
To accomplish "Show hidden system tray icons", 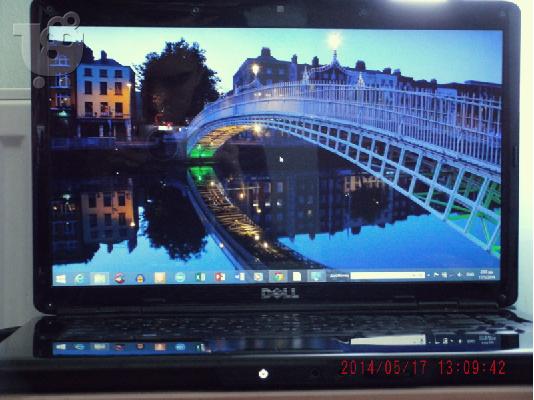I will pyautogui.click(x=428, y=274).
